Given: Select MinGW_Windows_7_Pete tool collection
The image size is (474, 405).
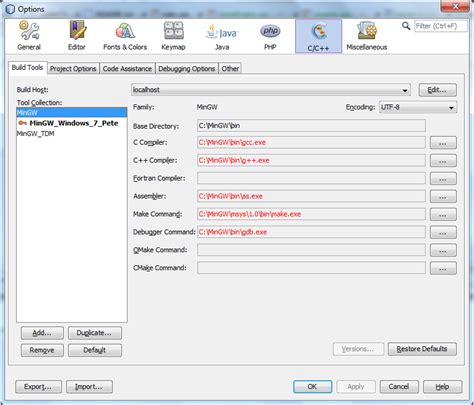Looking at the screenshot, I should (72, 123).
